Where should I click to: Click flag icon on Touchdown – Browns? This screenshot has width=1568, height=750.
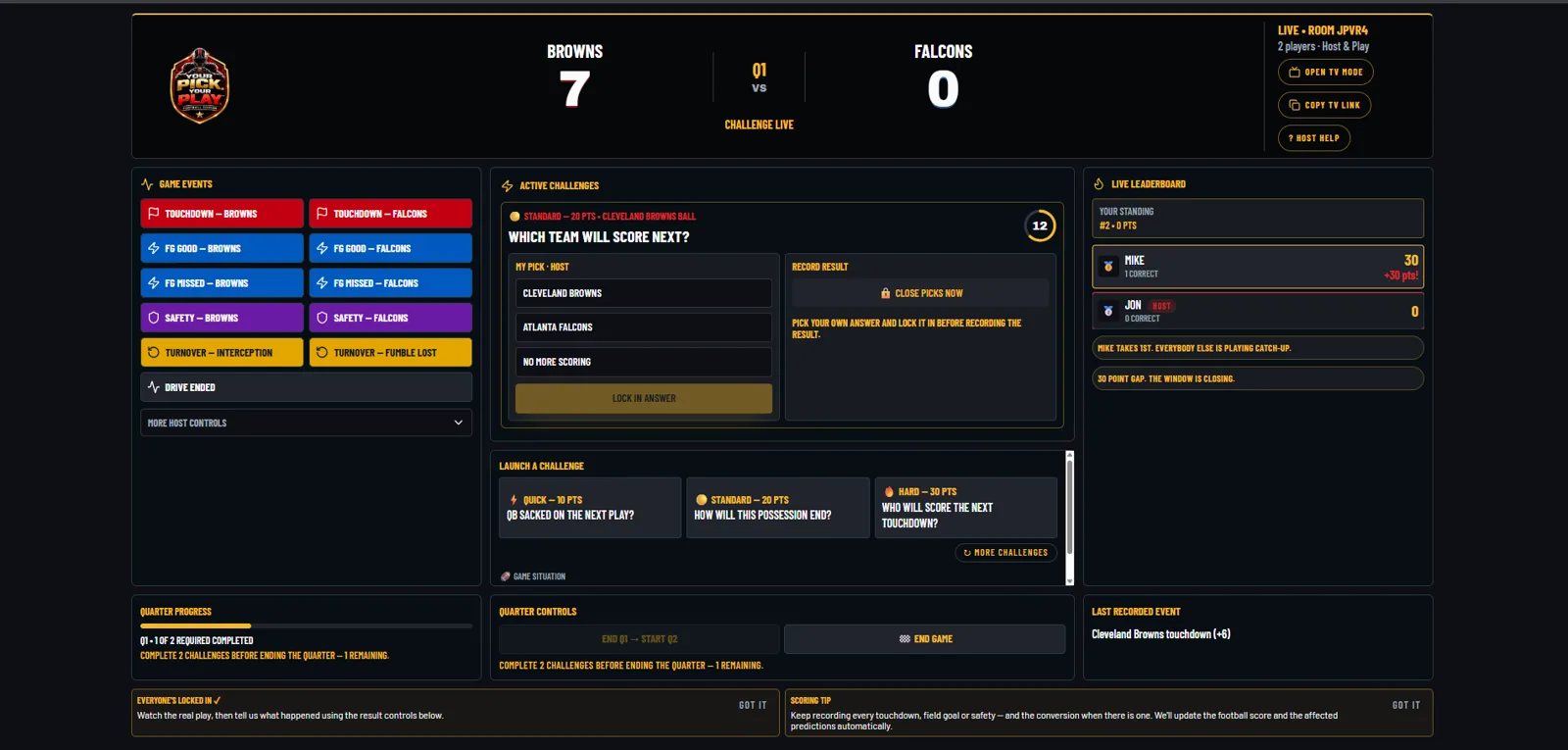[x=154, y=214]
